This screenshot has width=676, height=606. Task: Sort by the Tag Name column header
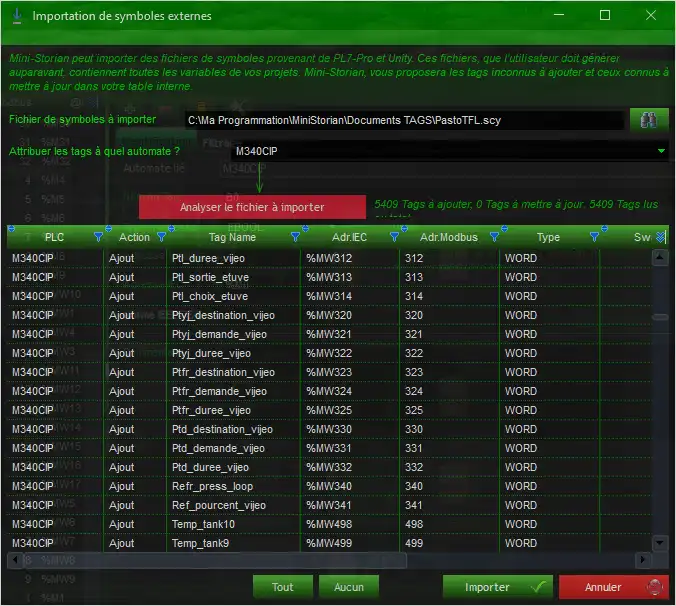(x=232, y=237)
